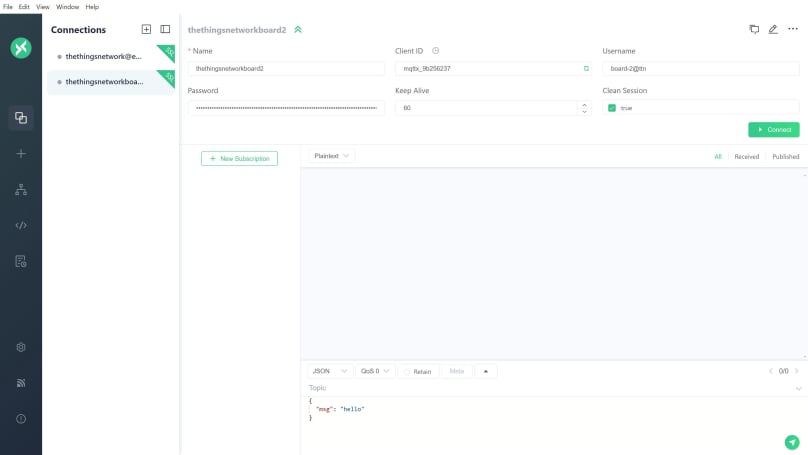Click the edit pencil icon
The image size is (808, 455).
(x=773, y=29)
